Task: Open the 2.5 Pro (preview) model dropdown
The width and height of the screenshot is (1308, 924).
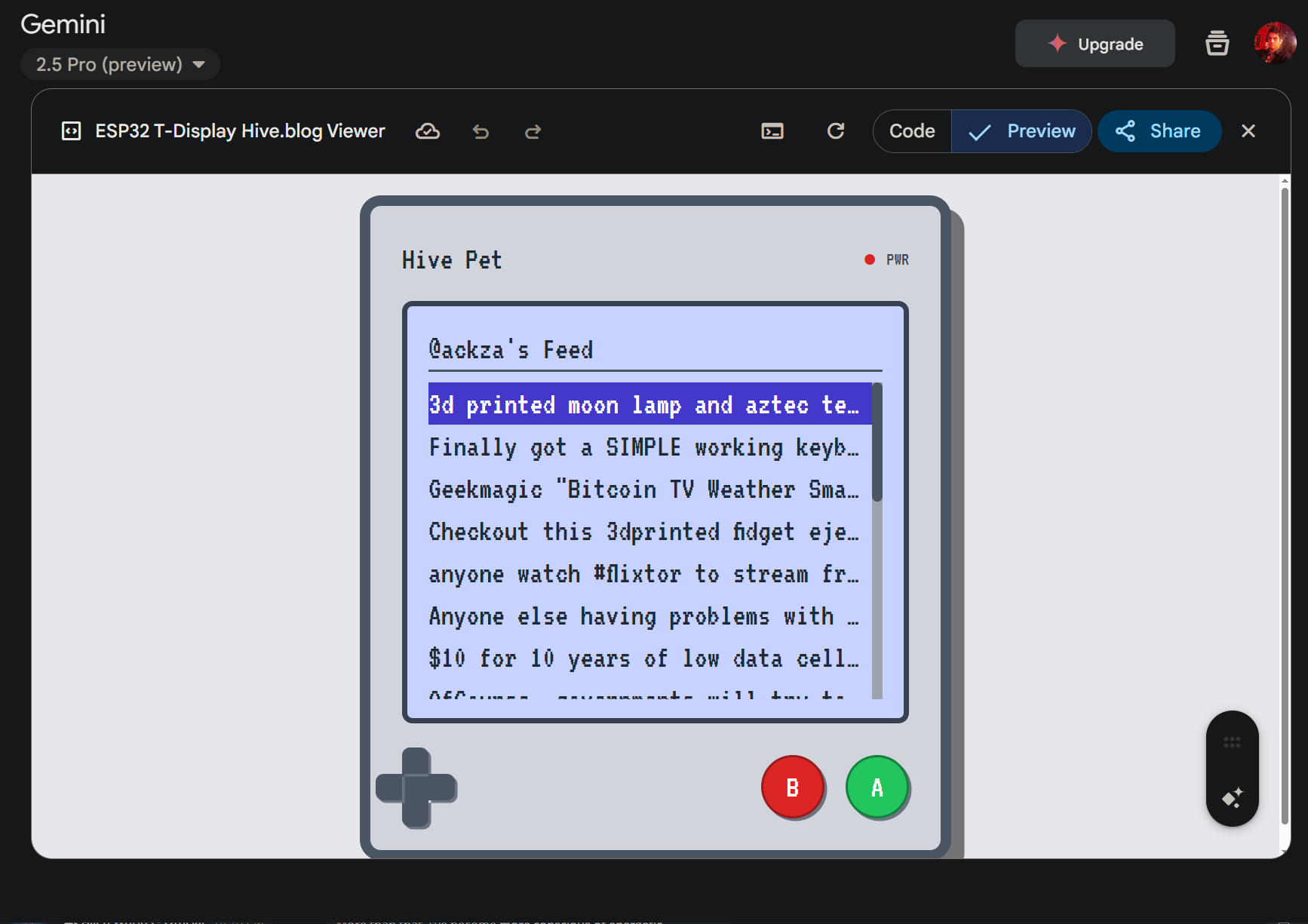Action: [120, 64]
